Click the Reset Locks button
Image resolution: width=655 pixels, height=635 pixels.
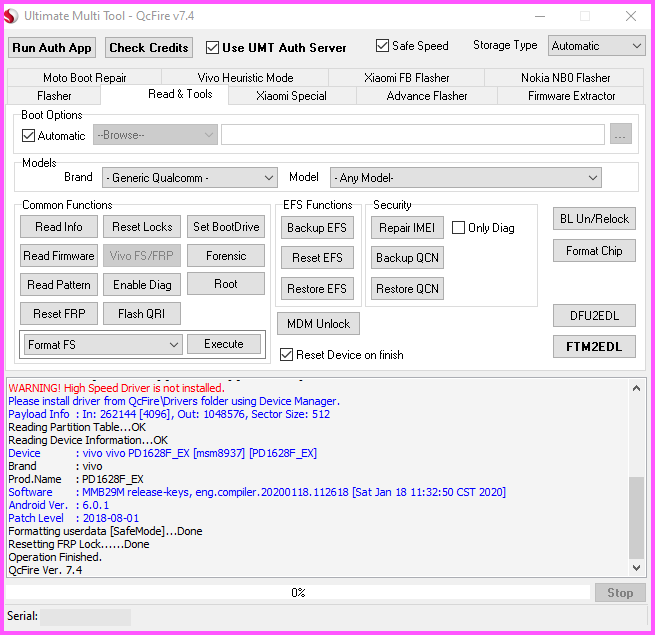[142, 226]
